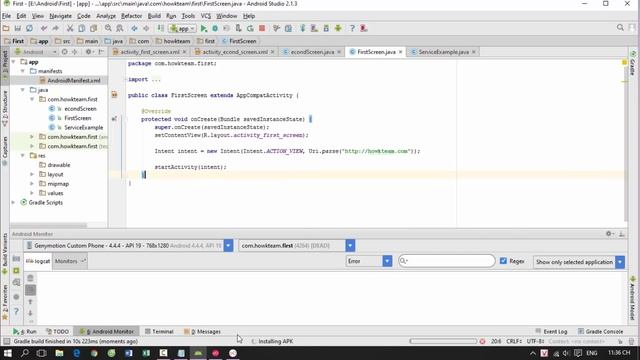The height and width of the screenshot is (360, 640).
Task: Click the Debug app bug icon
Action: click(x=215, y=28)
